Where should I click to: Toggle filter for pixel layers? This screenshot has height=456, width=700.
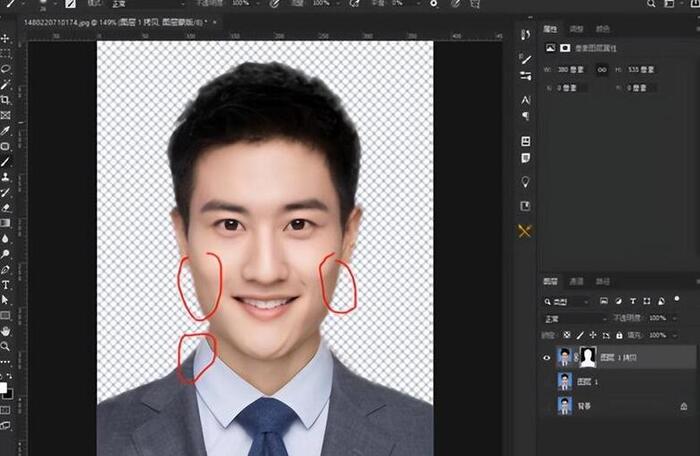(x=604, y=301)
